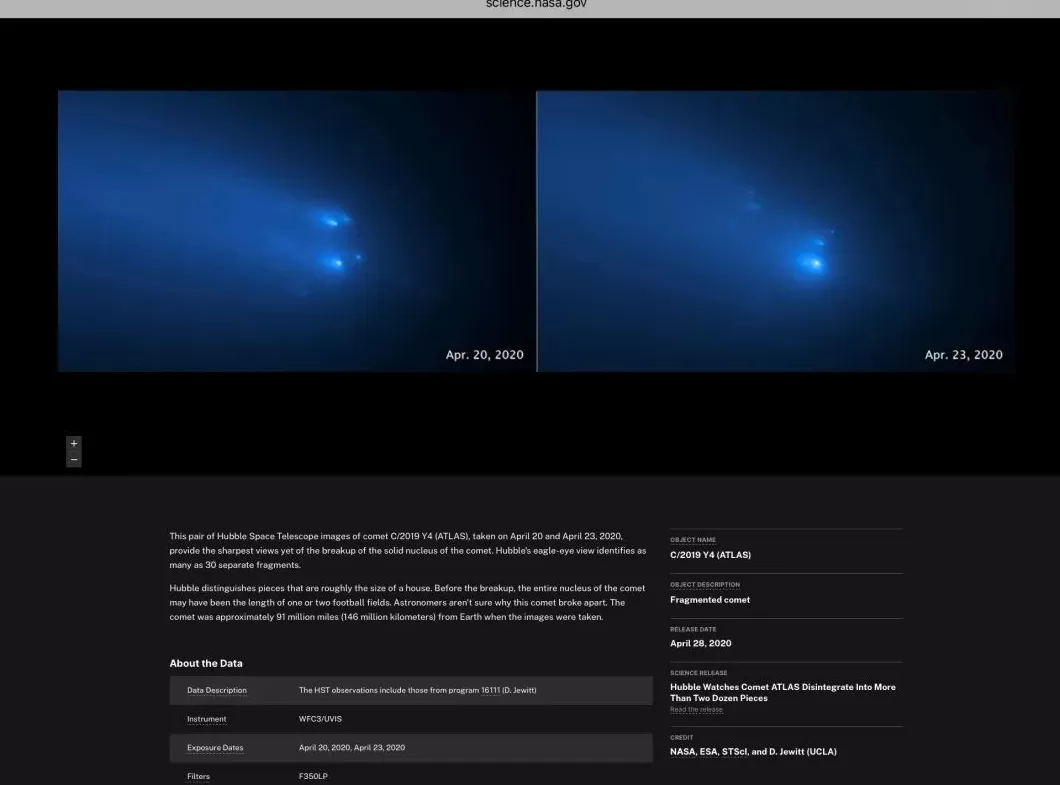The width and height of the screenshot is (1060, 785).
Task: Click Read the release link
Action: [695, 709]
